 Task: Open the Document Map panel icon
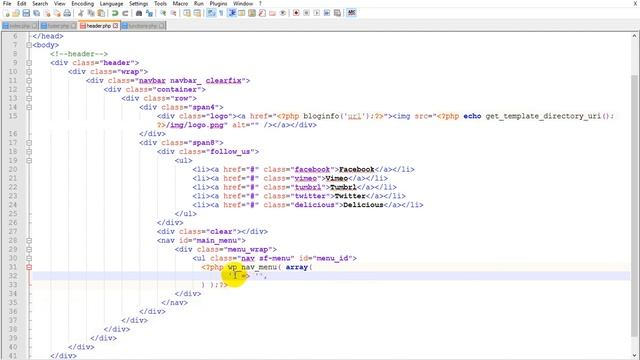pos(252,13)
